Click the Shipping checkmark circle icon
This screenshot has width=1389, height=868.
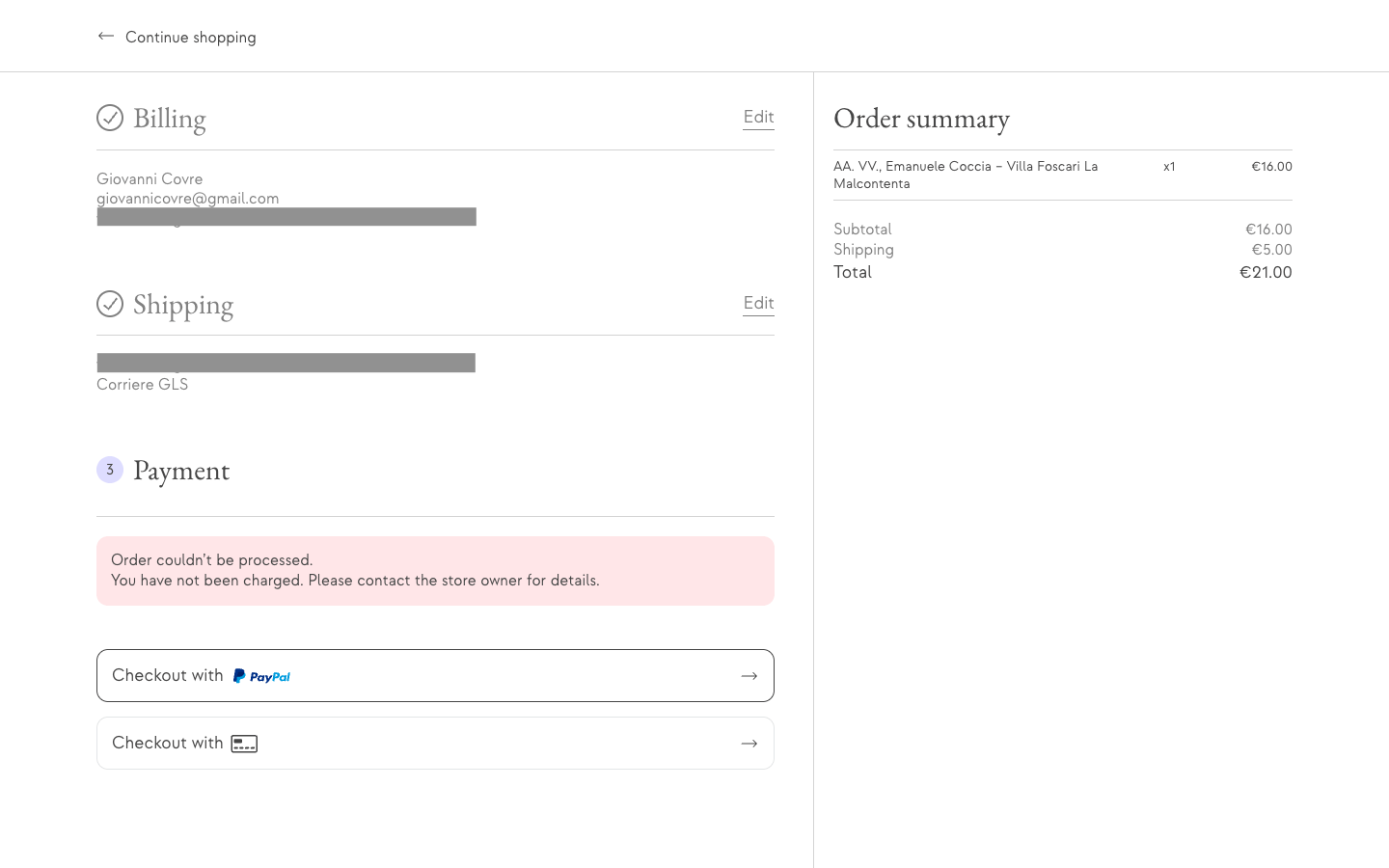point(110,304)
